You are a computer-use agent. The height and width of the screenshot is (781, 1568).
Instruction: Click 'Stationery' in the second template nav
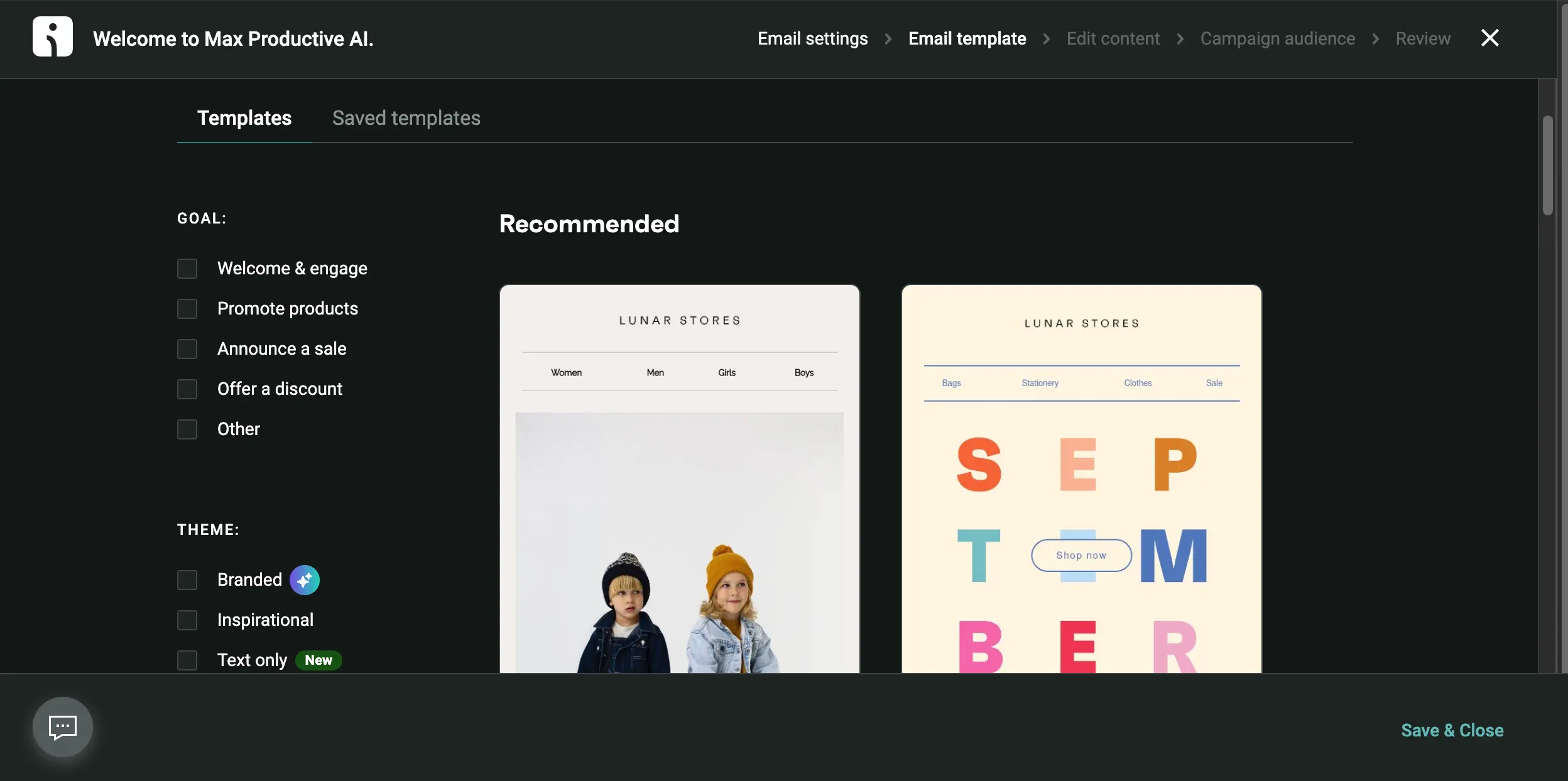pos(1040,383)
